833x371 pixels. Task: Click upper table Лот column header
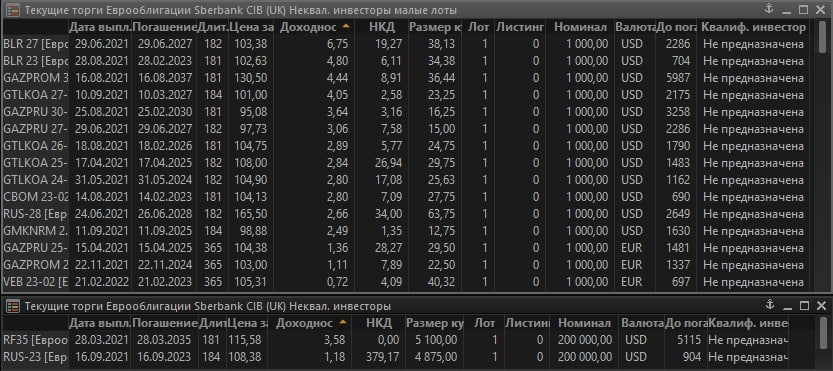(x=478, y=27)
